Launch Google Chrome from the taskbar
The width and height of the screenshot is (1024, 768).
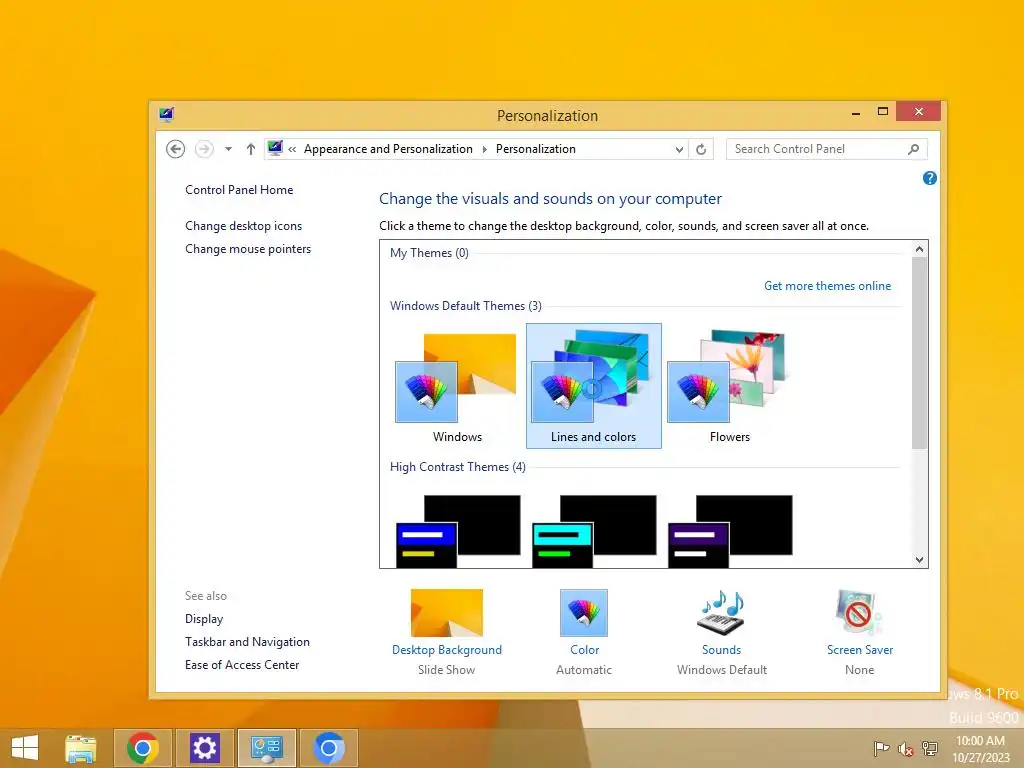142,748
